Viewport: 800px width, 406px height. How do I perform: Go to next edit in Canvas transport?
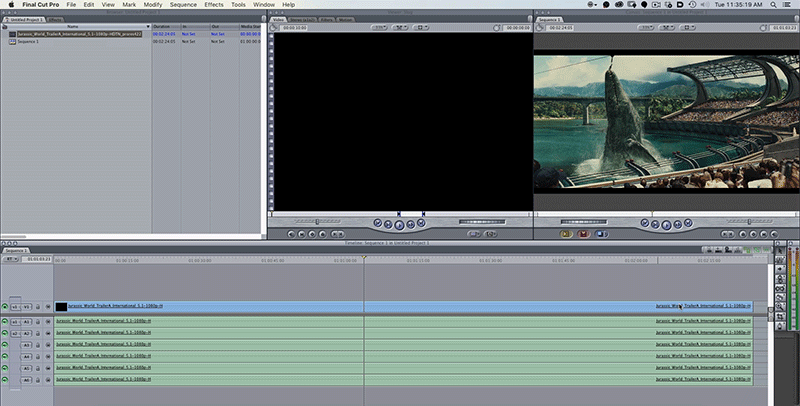(x=688, y=223)
